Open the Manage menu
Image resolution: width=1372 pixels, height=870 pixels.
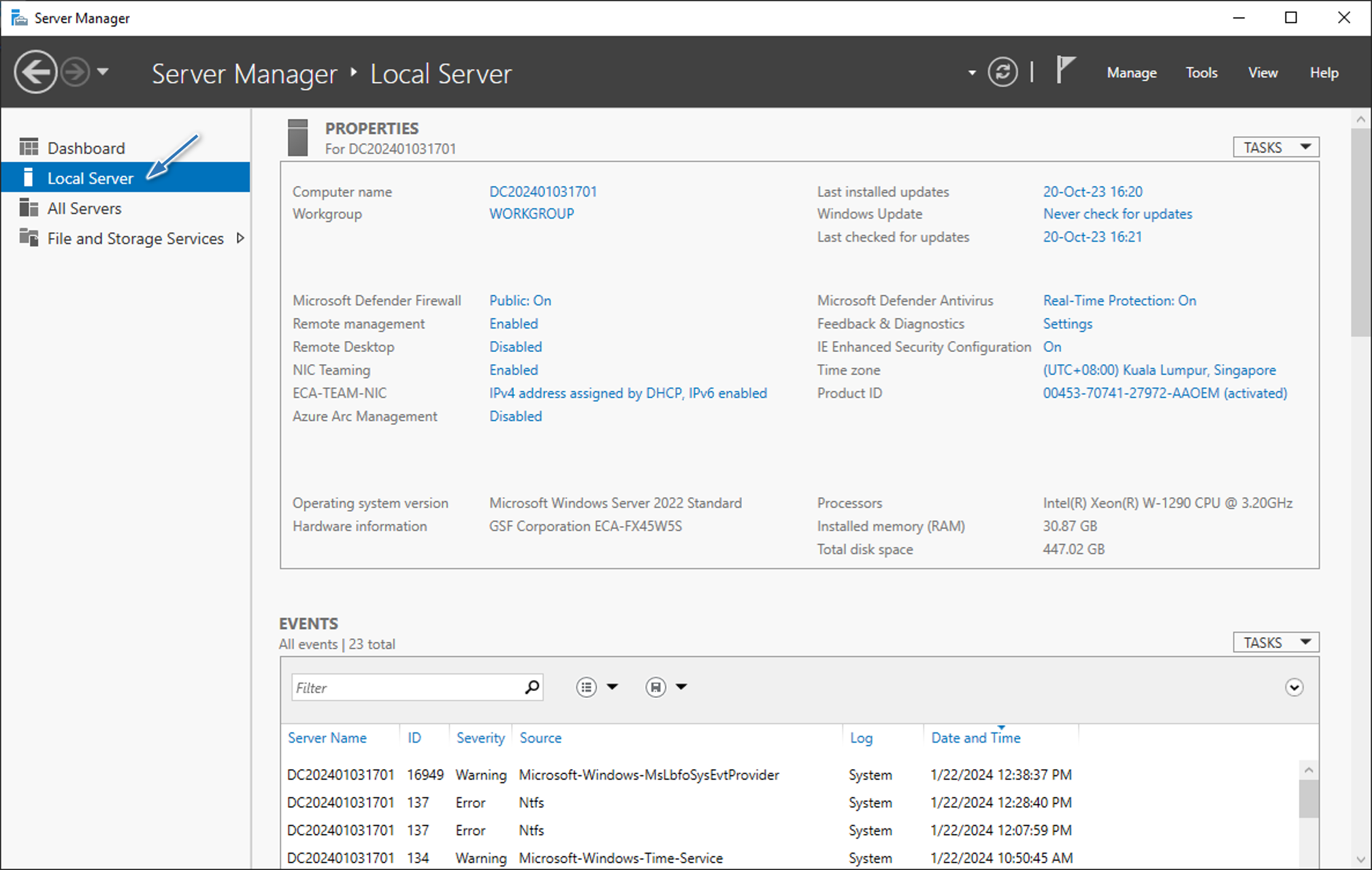click(x=1131, y=73)
